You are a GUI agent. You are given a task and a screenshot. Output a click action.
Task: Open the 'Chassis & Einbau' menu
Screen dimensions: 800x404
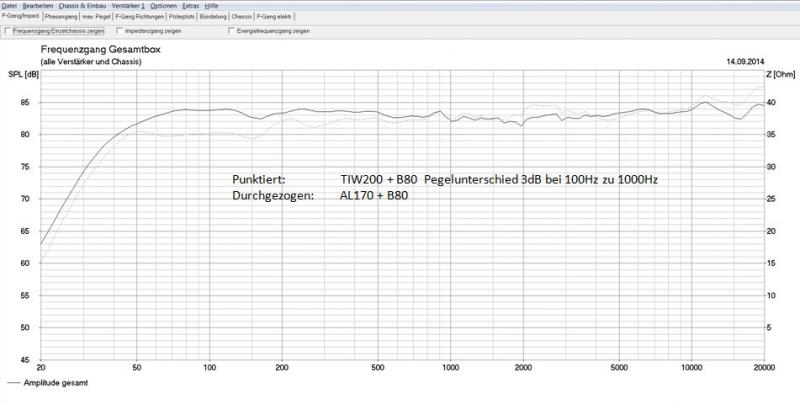click(84, 6)
